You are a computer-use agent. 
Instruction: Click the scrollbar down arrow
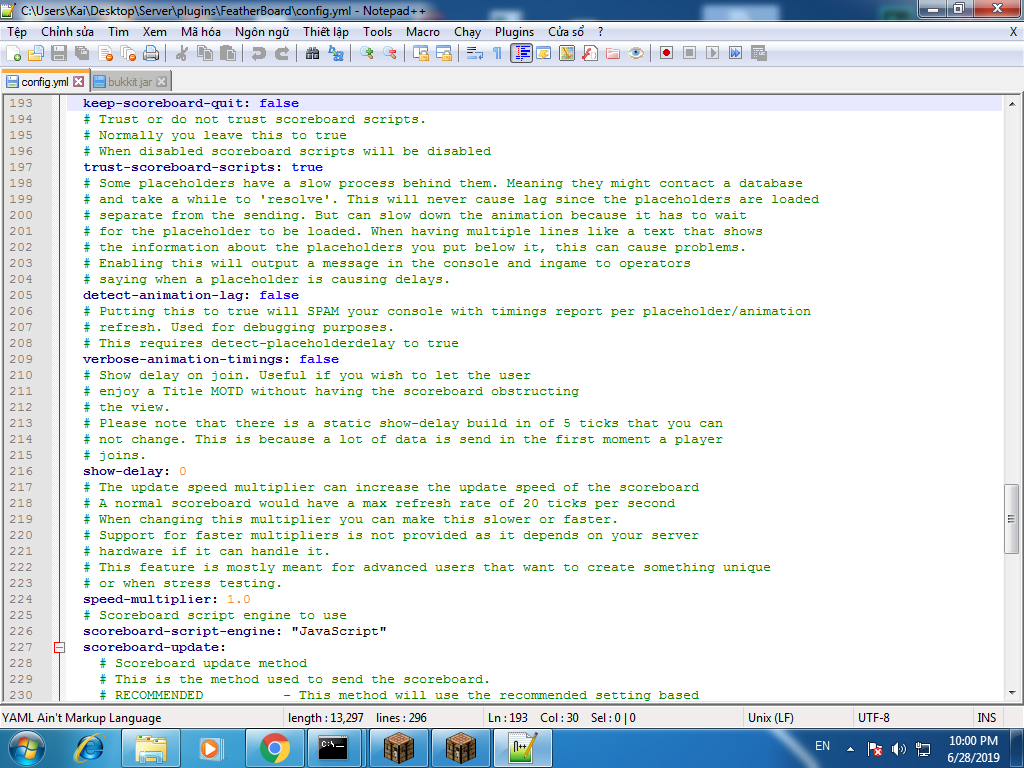pos(1011,693)
